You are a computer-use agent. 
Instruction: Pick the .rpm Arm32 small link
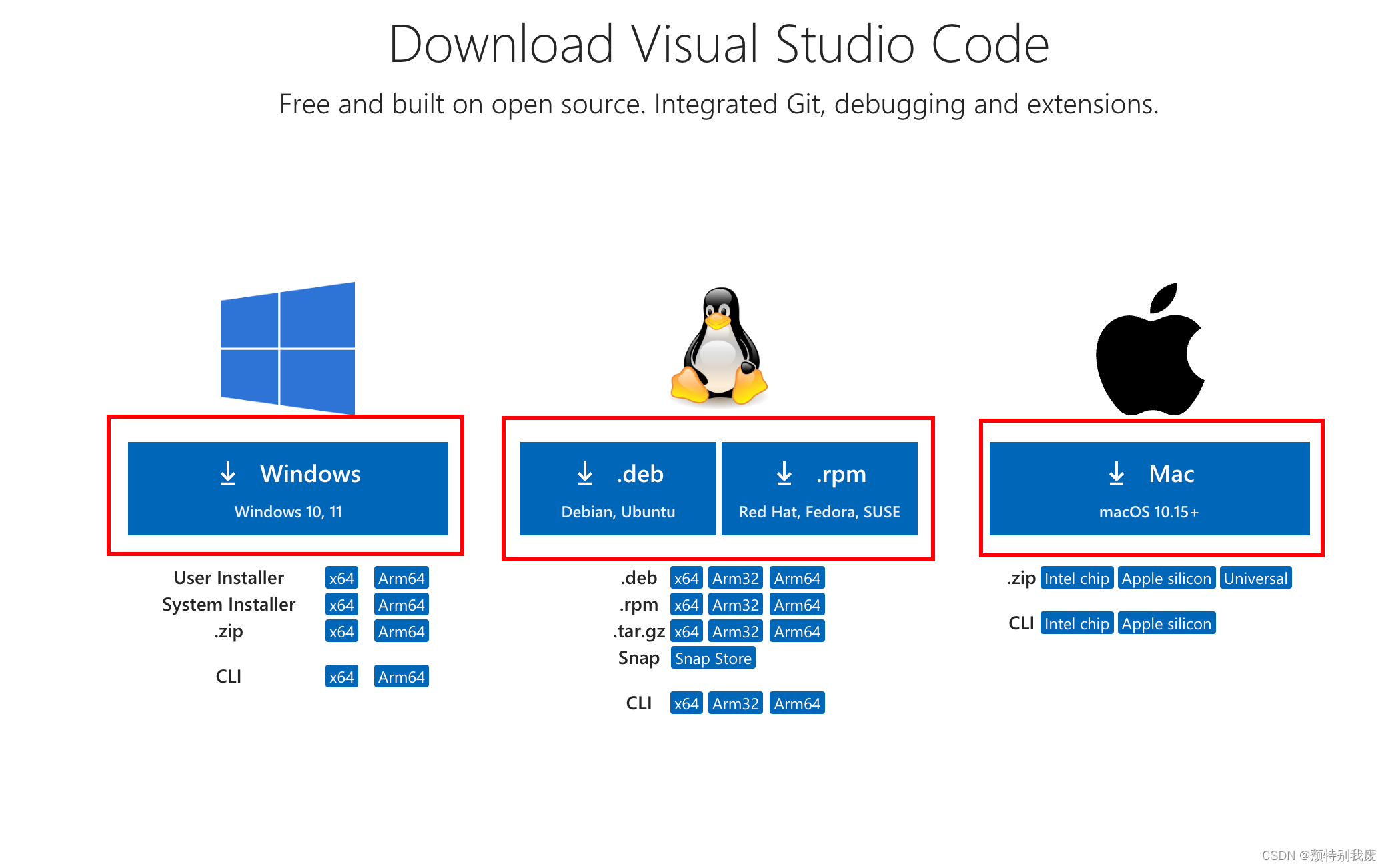point(736,605)
